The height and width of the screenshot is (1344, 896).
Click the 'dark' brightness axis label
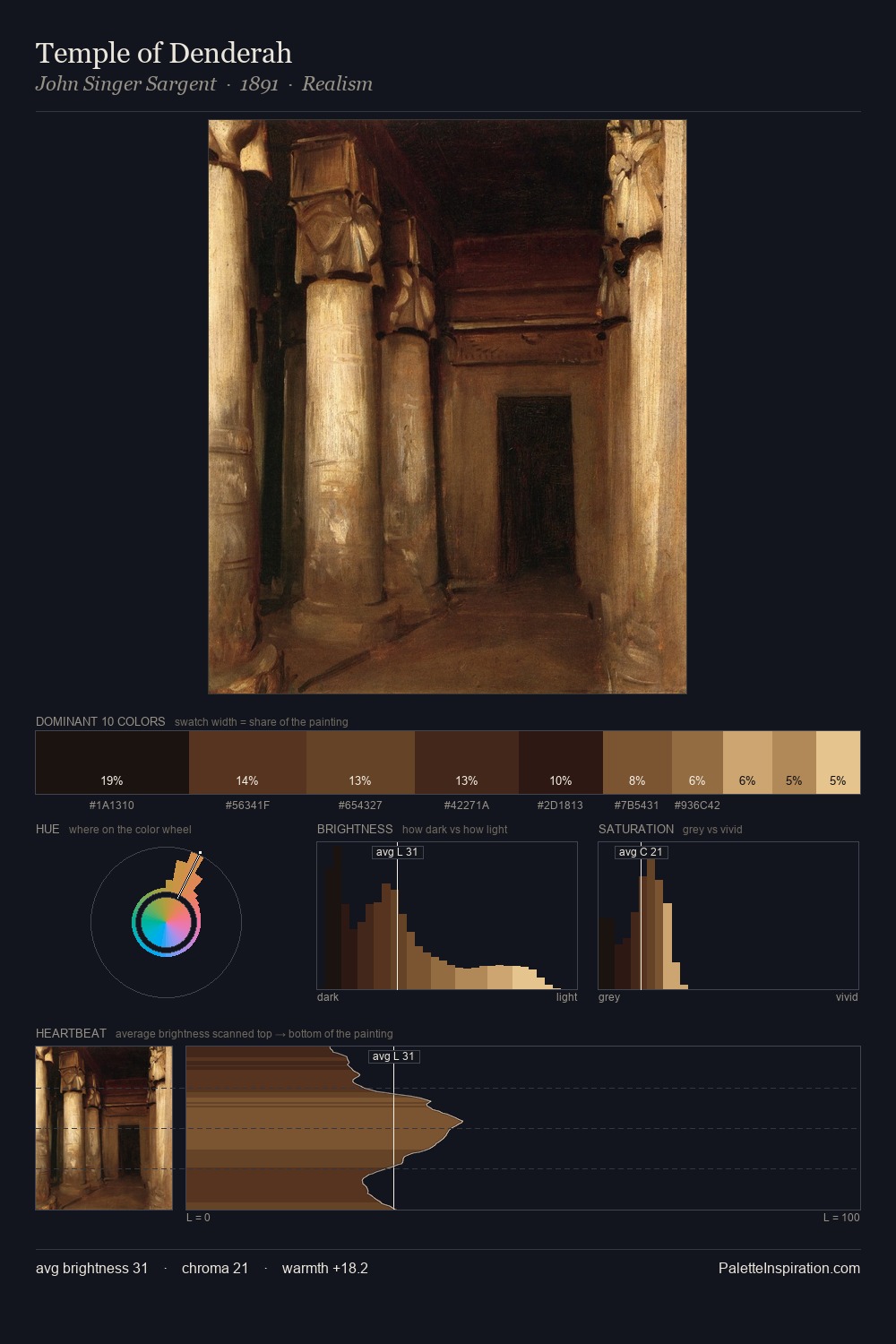click(x=328, y=997)
